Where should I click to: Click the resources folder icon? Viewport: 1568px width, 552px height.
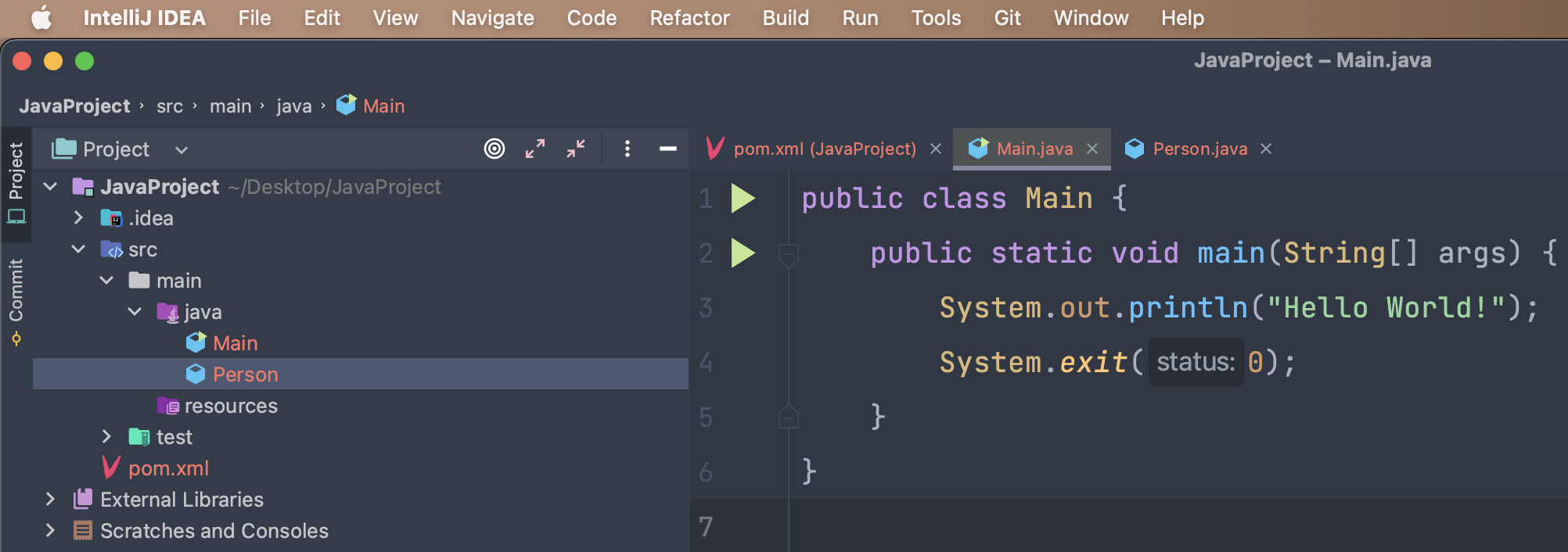tap(168, 406)
